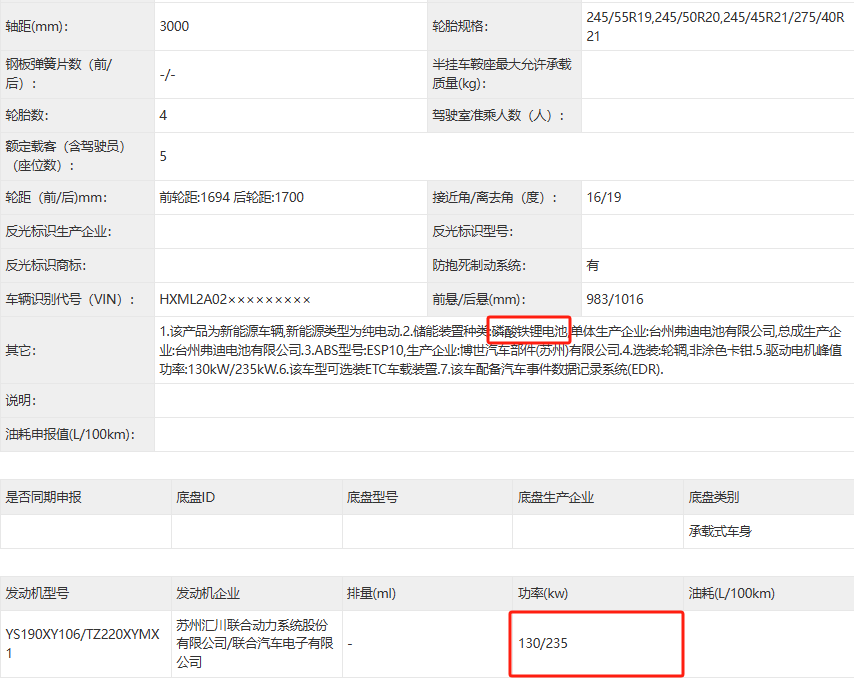Select the power value 130/235
The height and width of the screenshot is (679, 854).
click(543, 644)
